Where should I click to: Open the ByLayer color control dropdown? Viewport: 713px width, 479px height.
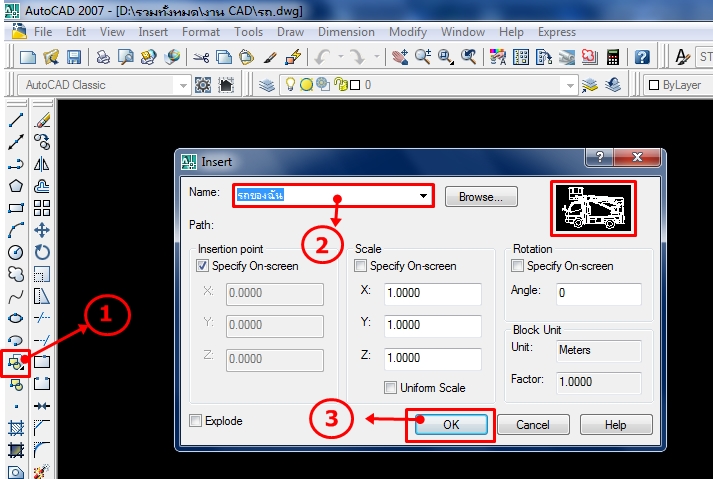pyautogui.click(x=678, y=85)
